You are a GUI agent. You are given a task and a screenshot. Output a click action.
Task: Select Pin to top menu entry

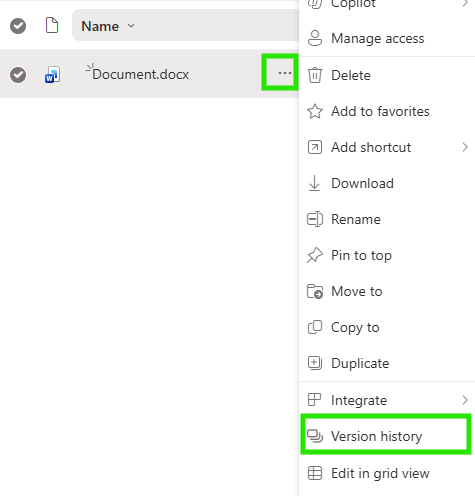(x=387, y=255)
